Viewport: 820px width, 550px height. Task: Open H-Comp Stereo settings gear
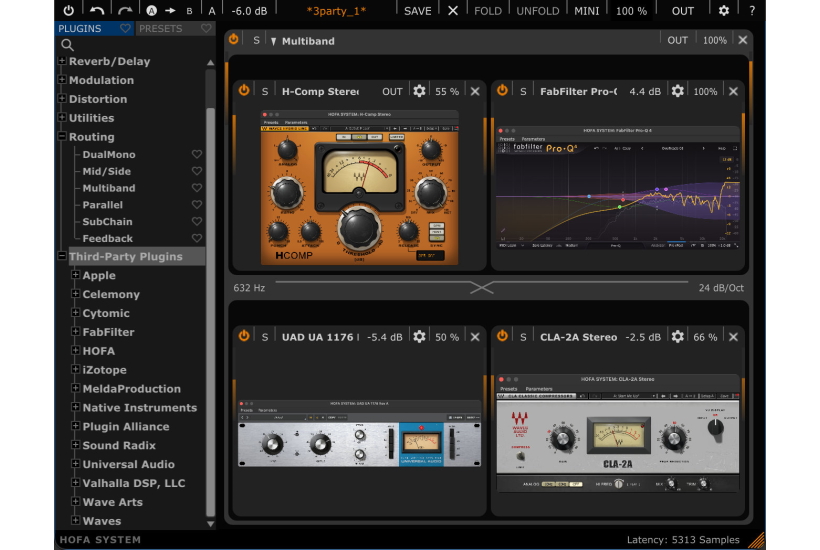coord(419,91)
